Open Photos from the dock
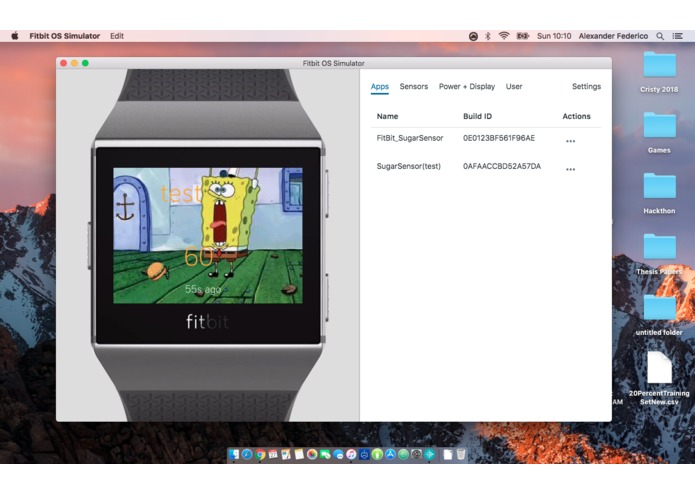Viewport: 695px width, 494px height. pos(312,454)
